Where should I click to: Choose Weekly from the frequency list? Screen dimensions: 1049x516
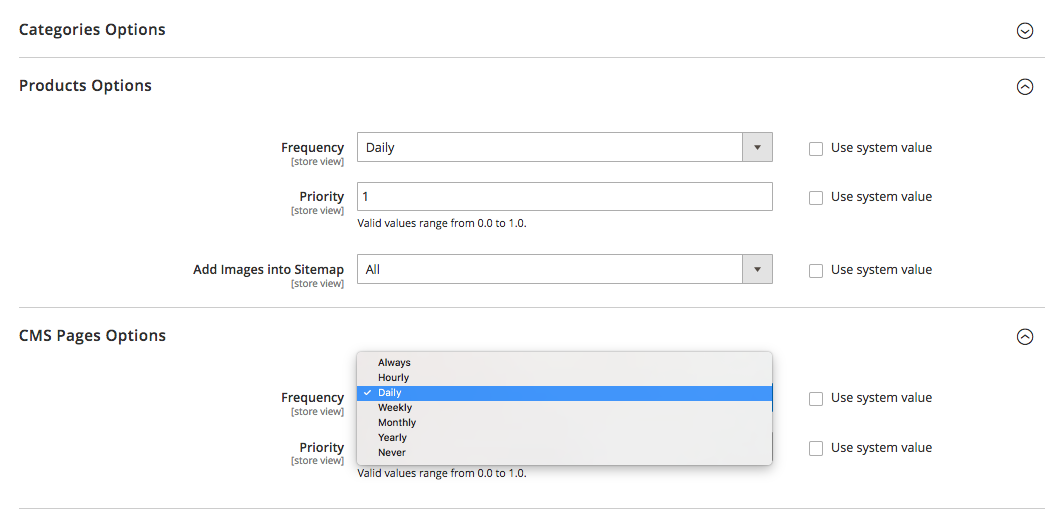point(394,408)
